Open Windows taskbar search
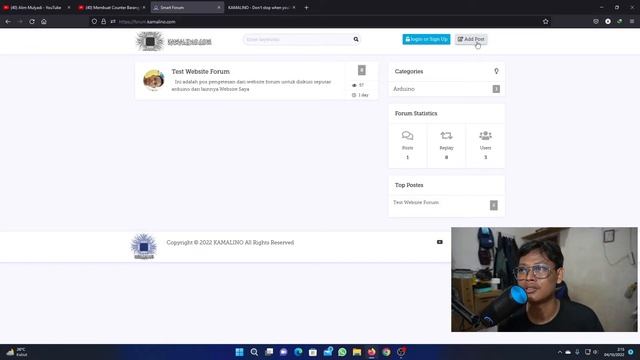This screenshot has height=360, width=640. pyautogui.click(x=254, y=352)
